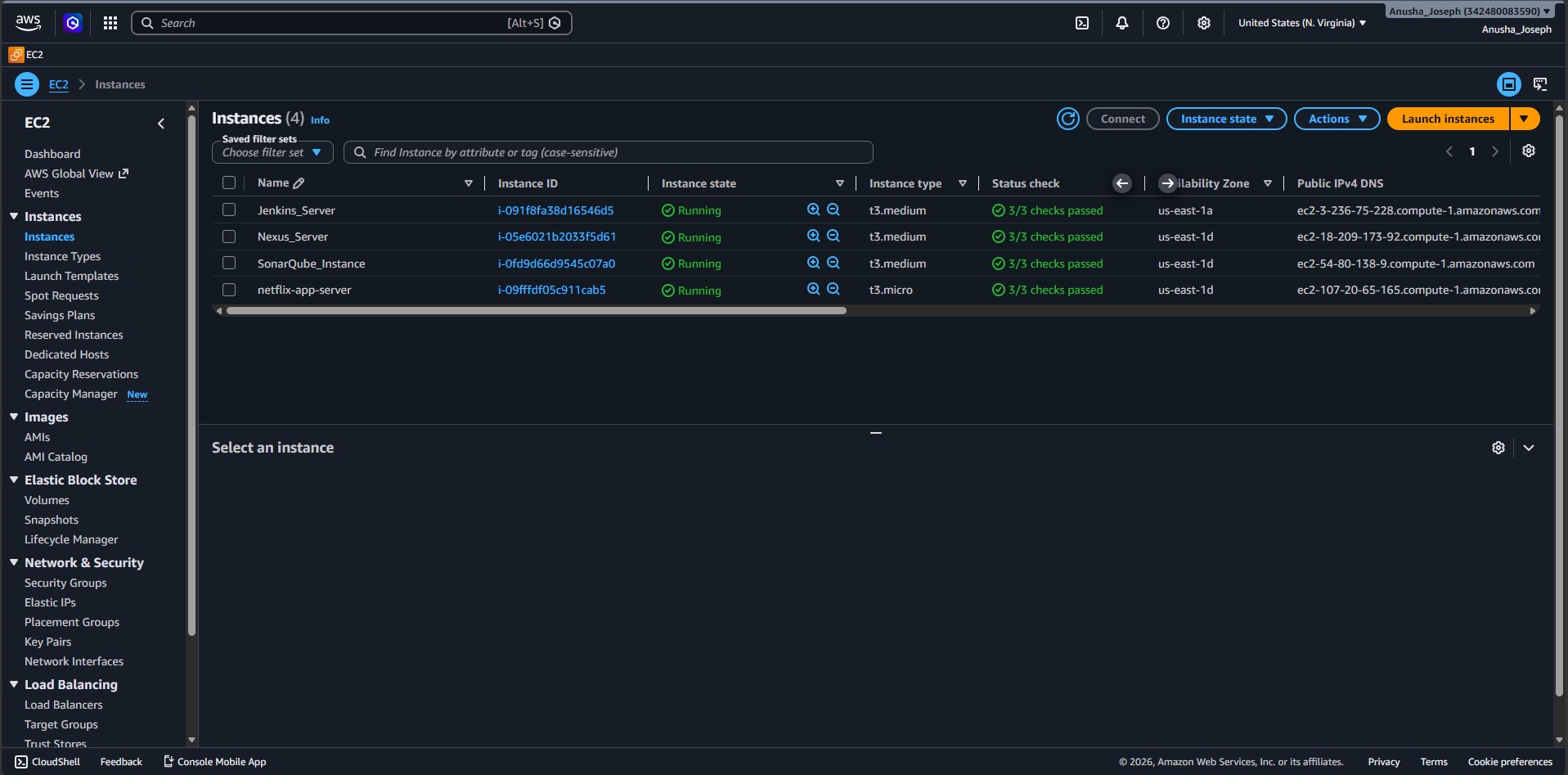Zoom in filter on Jenkins_Server state
Image resolution: width=1568 pixels, height=775 pixels.
click(813, 210)
